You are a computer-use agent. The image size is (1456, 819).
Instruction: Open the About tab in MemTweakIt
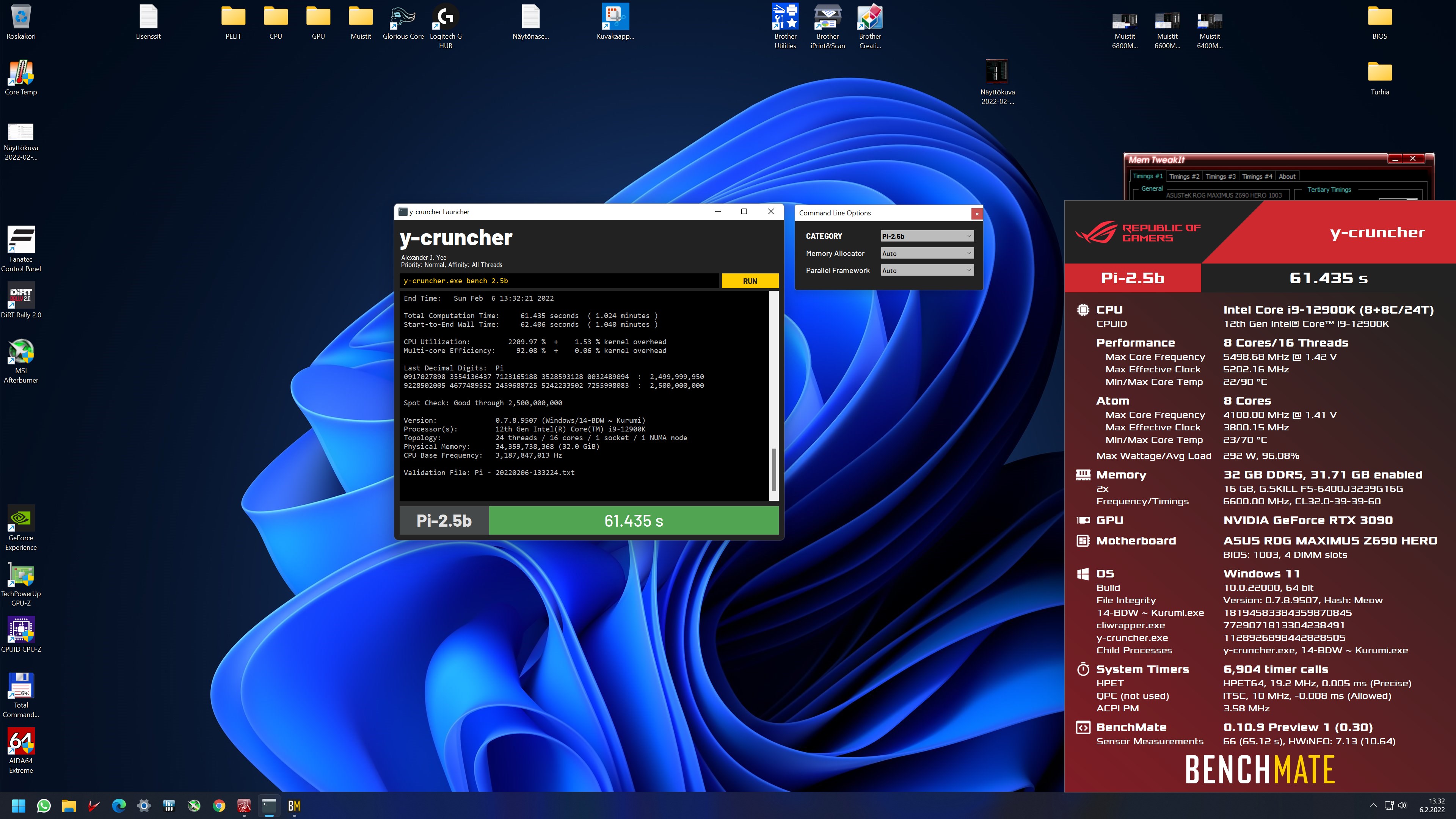pyautogui.click(x=1287, y=176)
